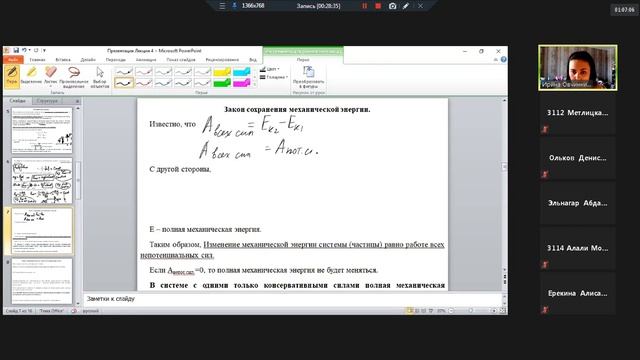This screenshot has height=360, width=640.
Task: Switch to the Transitions (Переходы) ribbon tab
Action: pyautogui.click(x=116, y=60)
